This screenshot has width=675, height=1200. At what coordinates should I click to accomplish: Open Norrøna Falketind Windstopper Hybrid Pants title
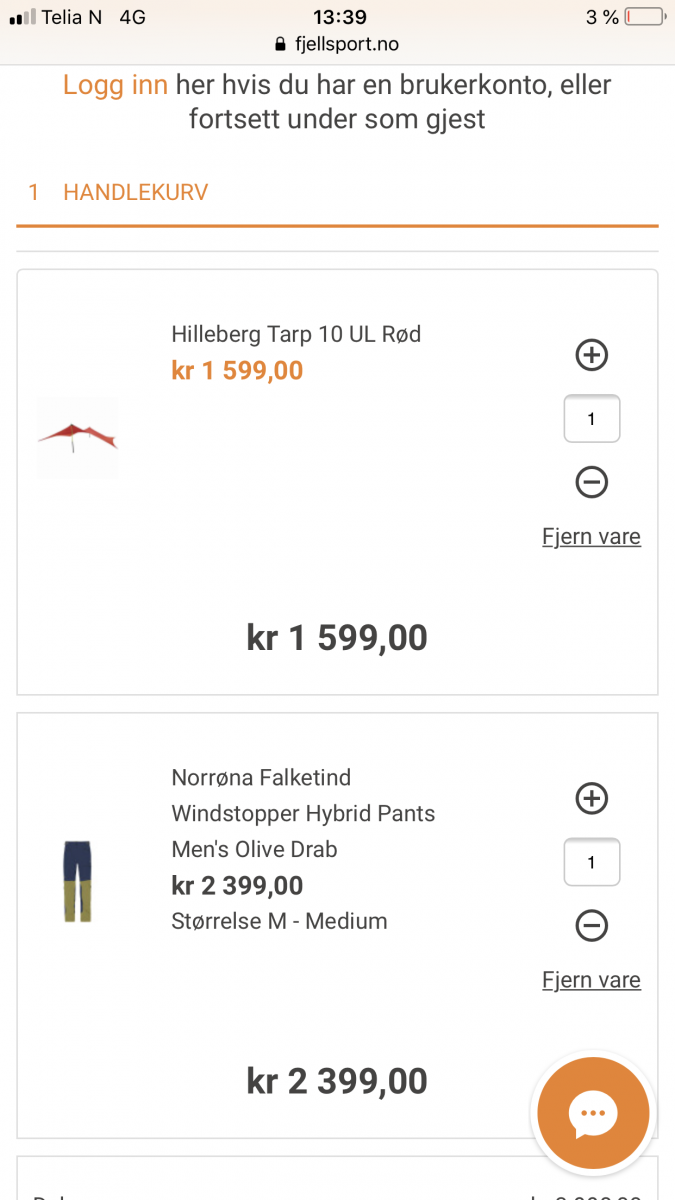303,813
